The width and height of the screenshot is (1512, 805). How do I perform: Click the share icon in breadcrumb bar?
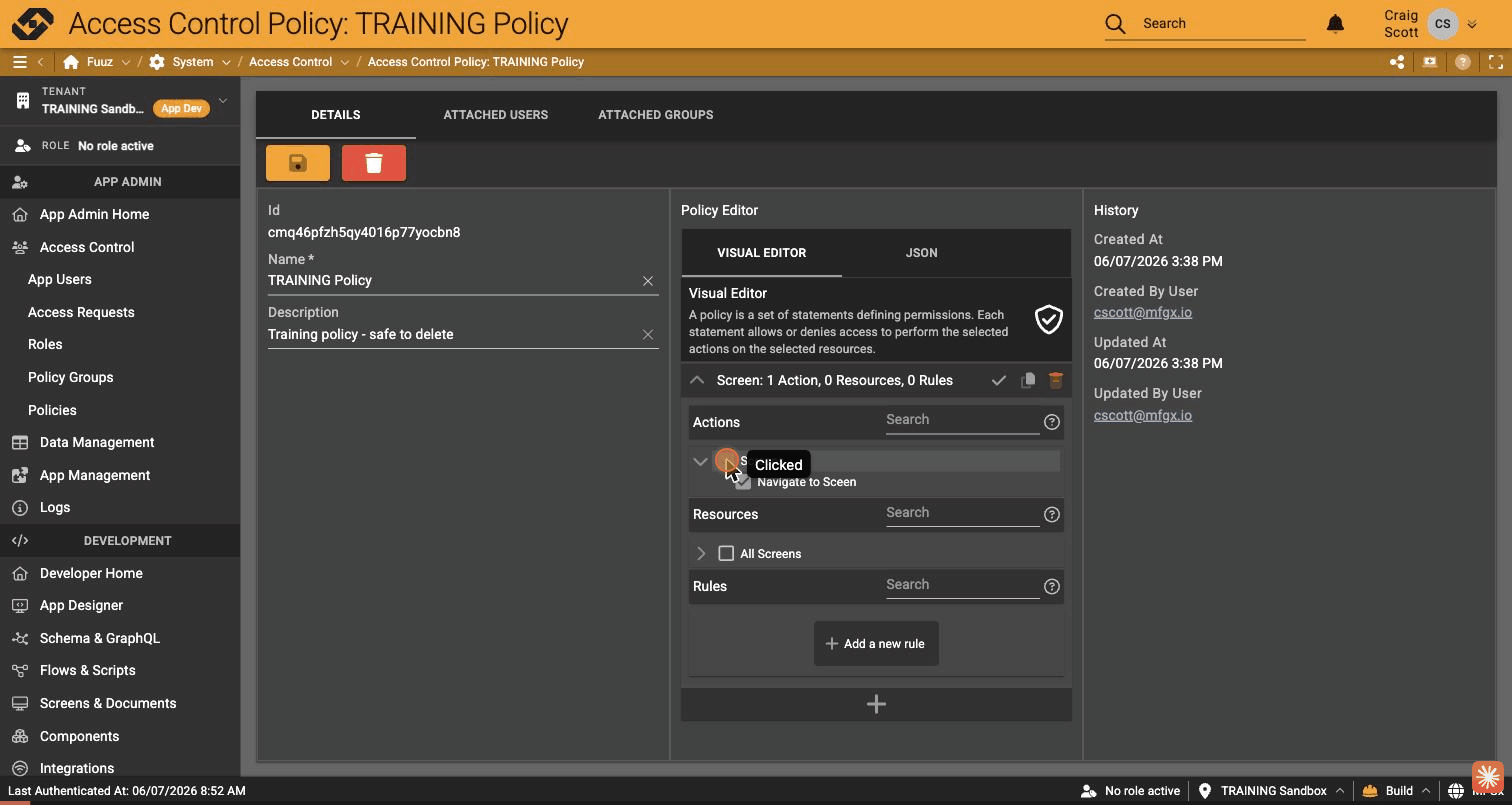tap(1397, 62)
